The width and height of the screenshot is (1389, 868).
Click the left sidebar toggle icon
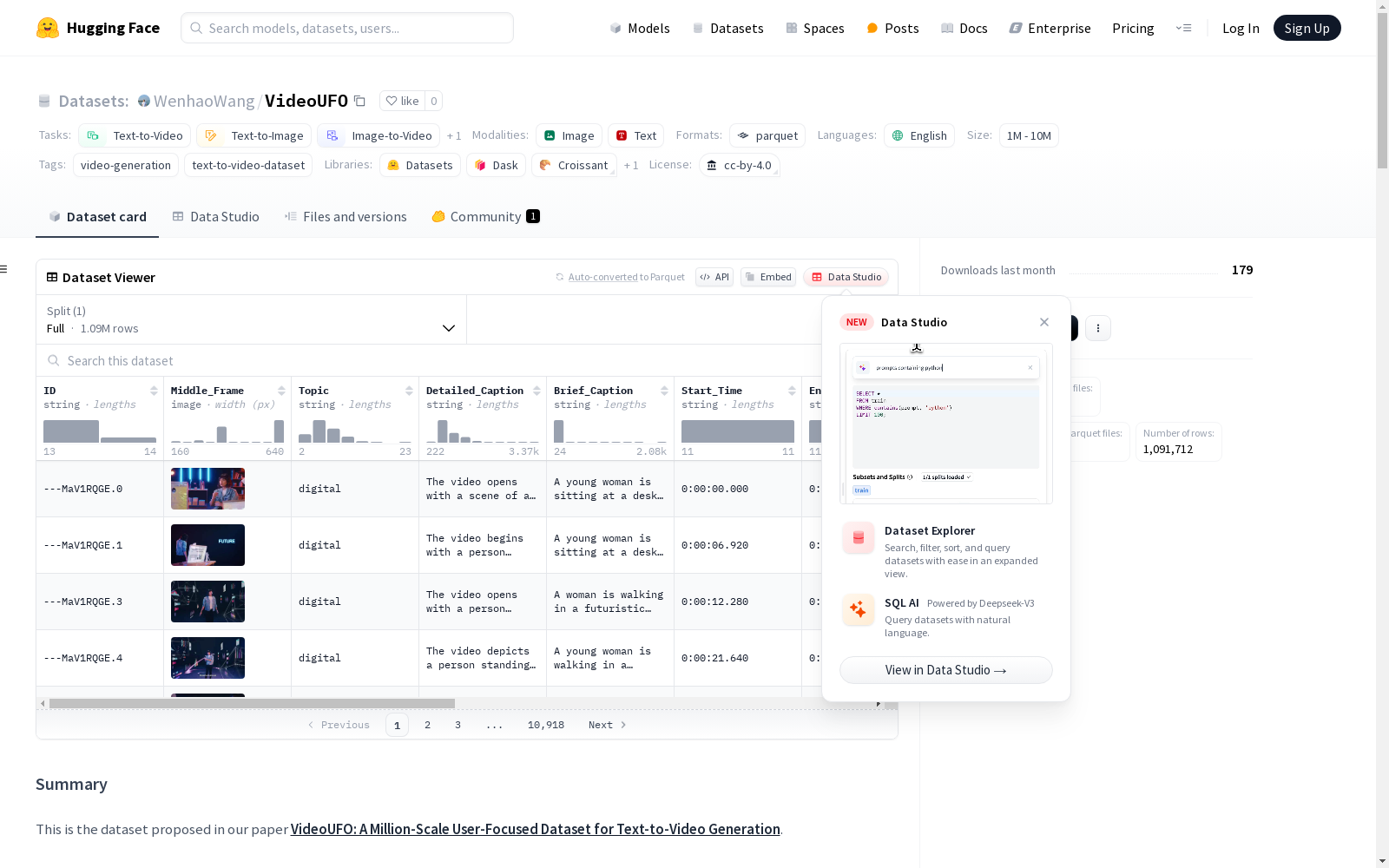[4, 269]
